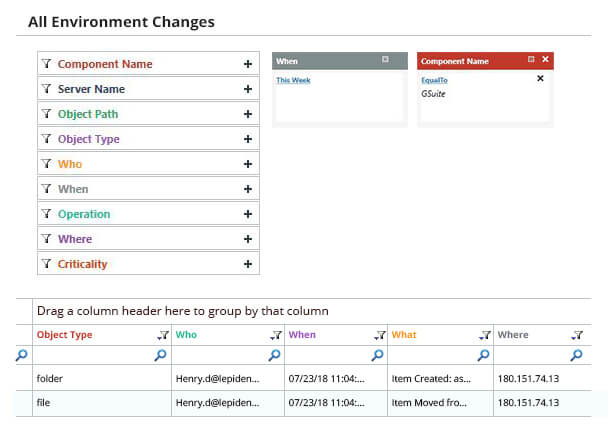The height and width of the screenshot is (430, 612).
Task: Open filter dropdown on Object Type column
Action: (x=163, y=335)
